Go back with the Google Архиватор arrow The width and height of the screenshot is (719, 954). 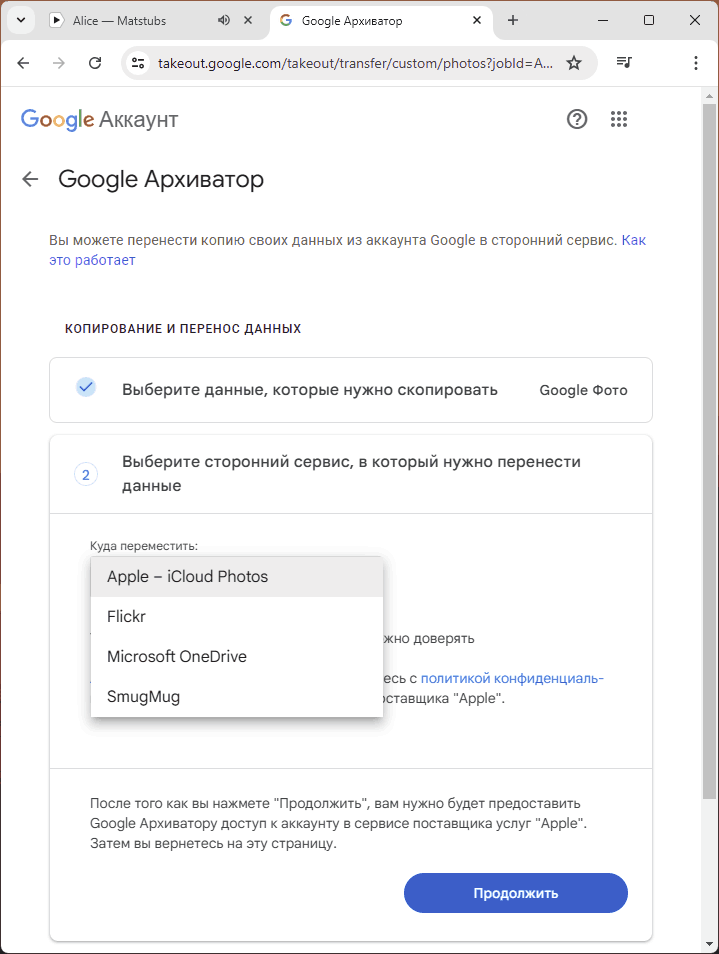pyautogui.click(x=30, y=179)
